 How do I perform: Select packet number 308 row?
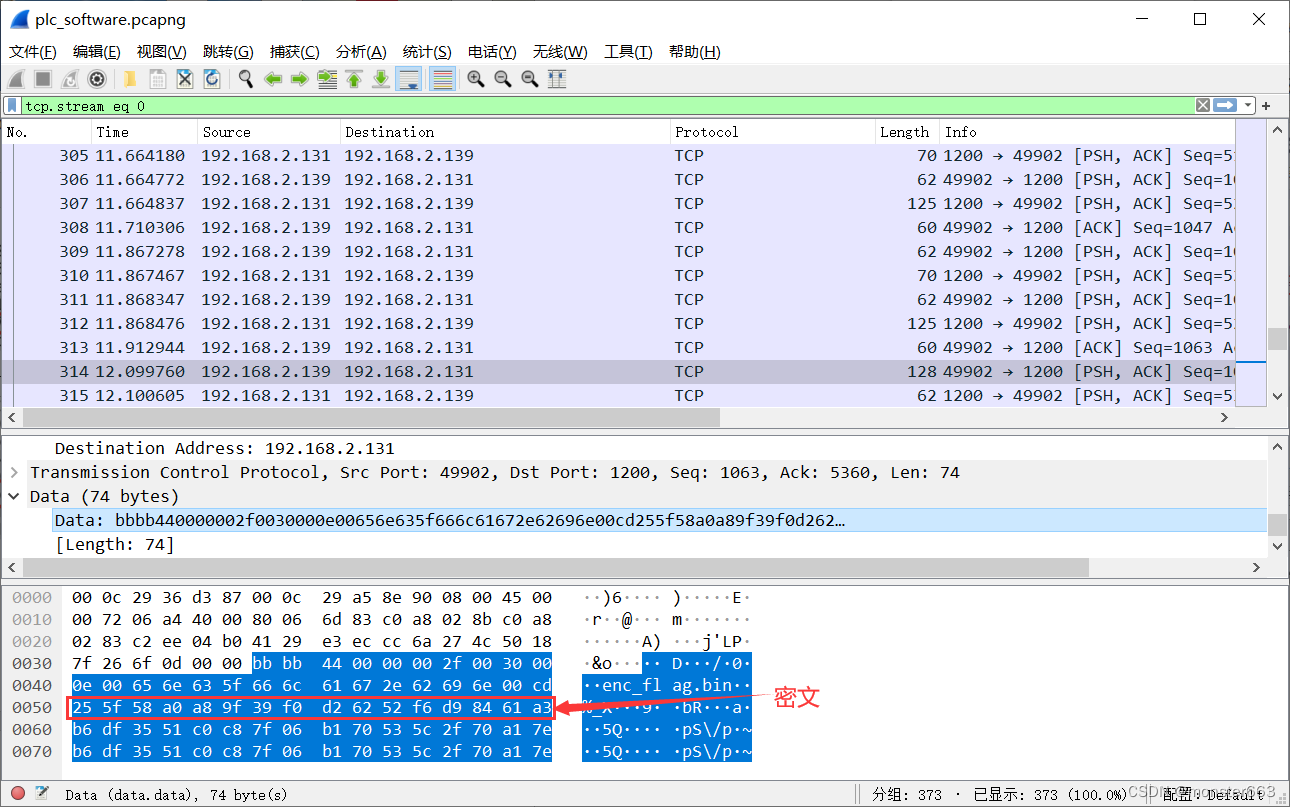619,228
